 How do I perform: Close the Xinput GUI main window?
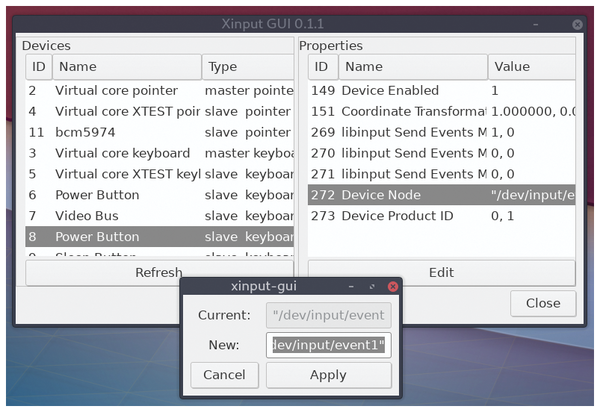click(577, 24)
